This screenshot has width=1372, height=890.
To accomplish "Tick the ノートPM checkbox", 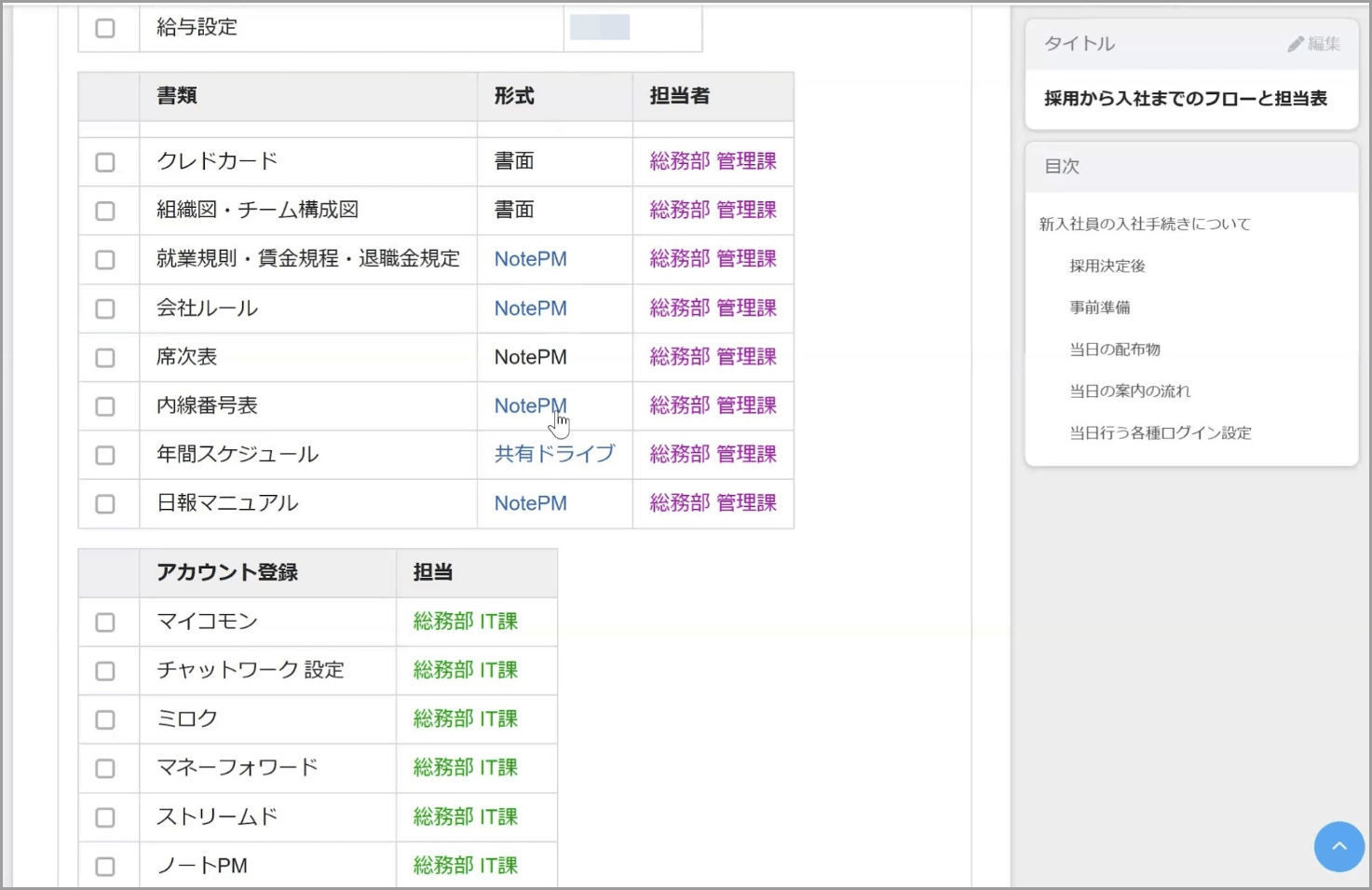I will click(105, 867).
